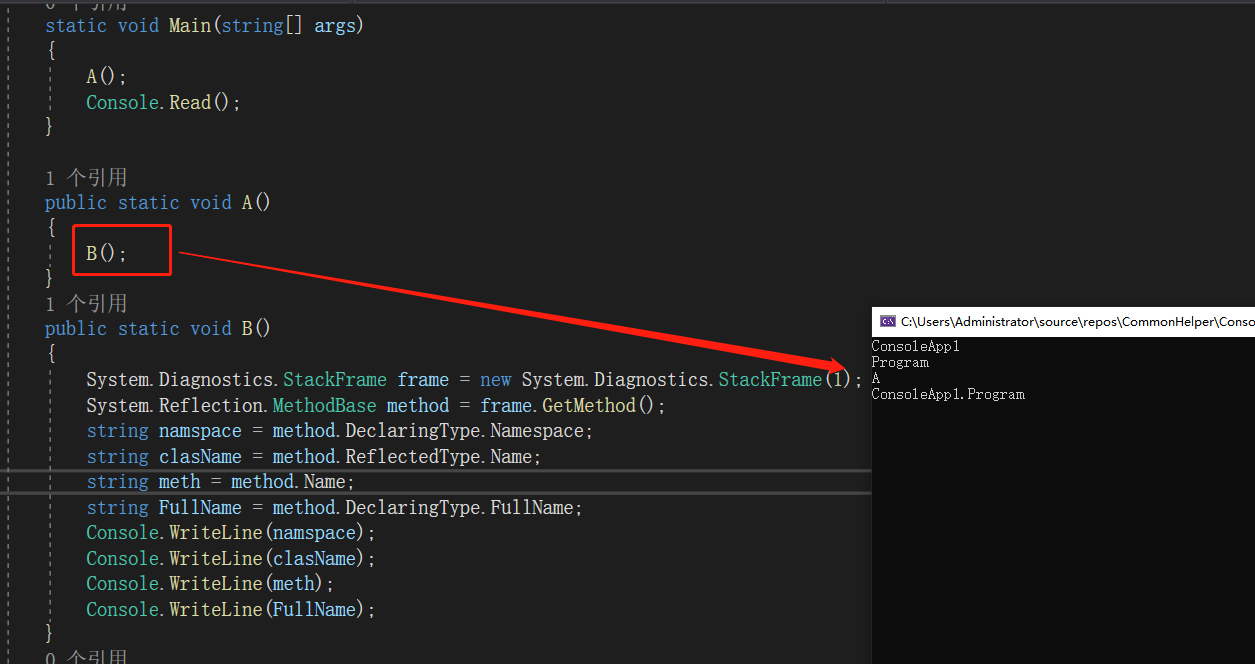
Task: Click the 'public static void A()' declaration line
Action: (158, 203)
